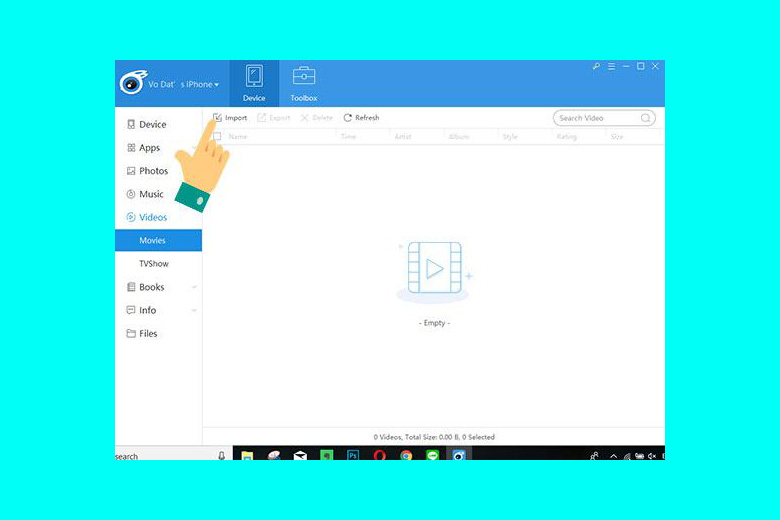Expand the Info section arrow
The height and width of the screenshot is (520, 780).
pos(194,311)
